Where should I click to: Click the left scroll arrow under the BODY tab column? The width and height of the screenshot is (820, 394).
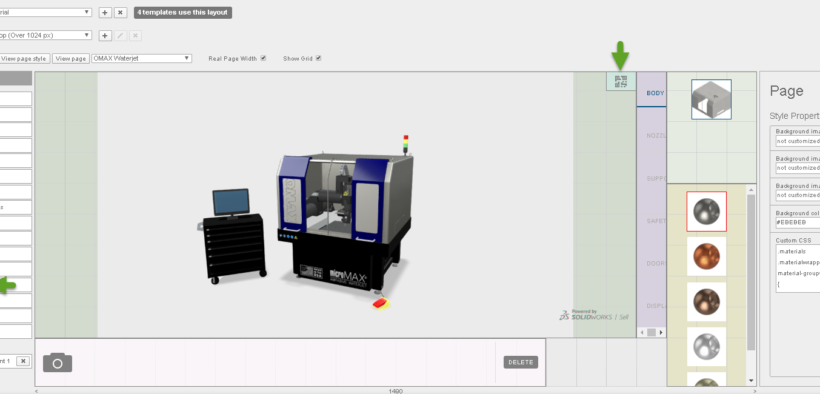641,332
